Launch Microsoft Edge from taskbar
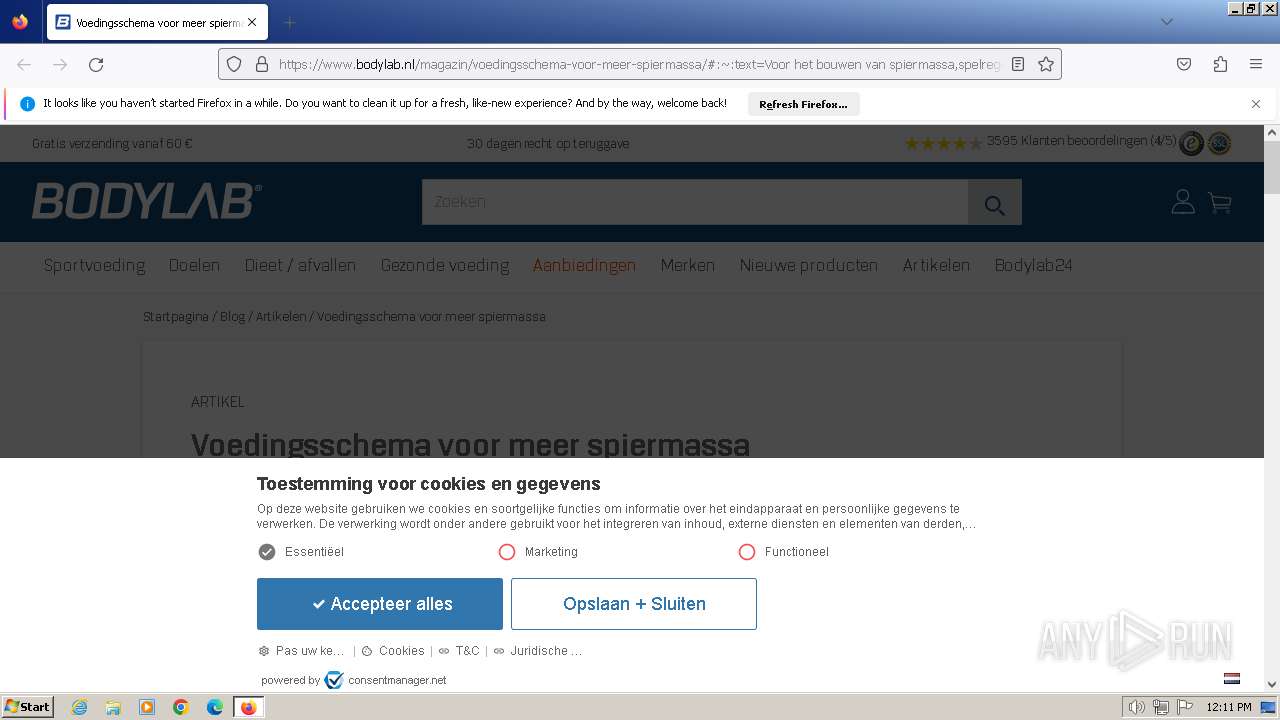The image size is (1280, 720). [x=215, y=707]
